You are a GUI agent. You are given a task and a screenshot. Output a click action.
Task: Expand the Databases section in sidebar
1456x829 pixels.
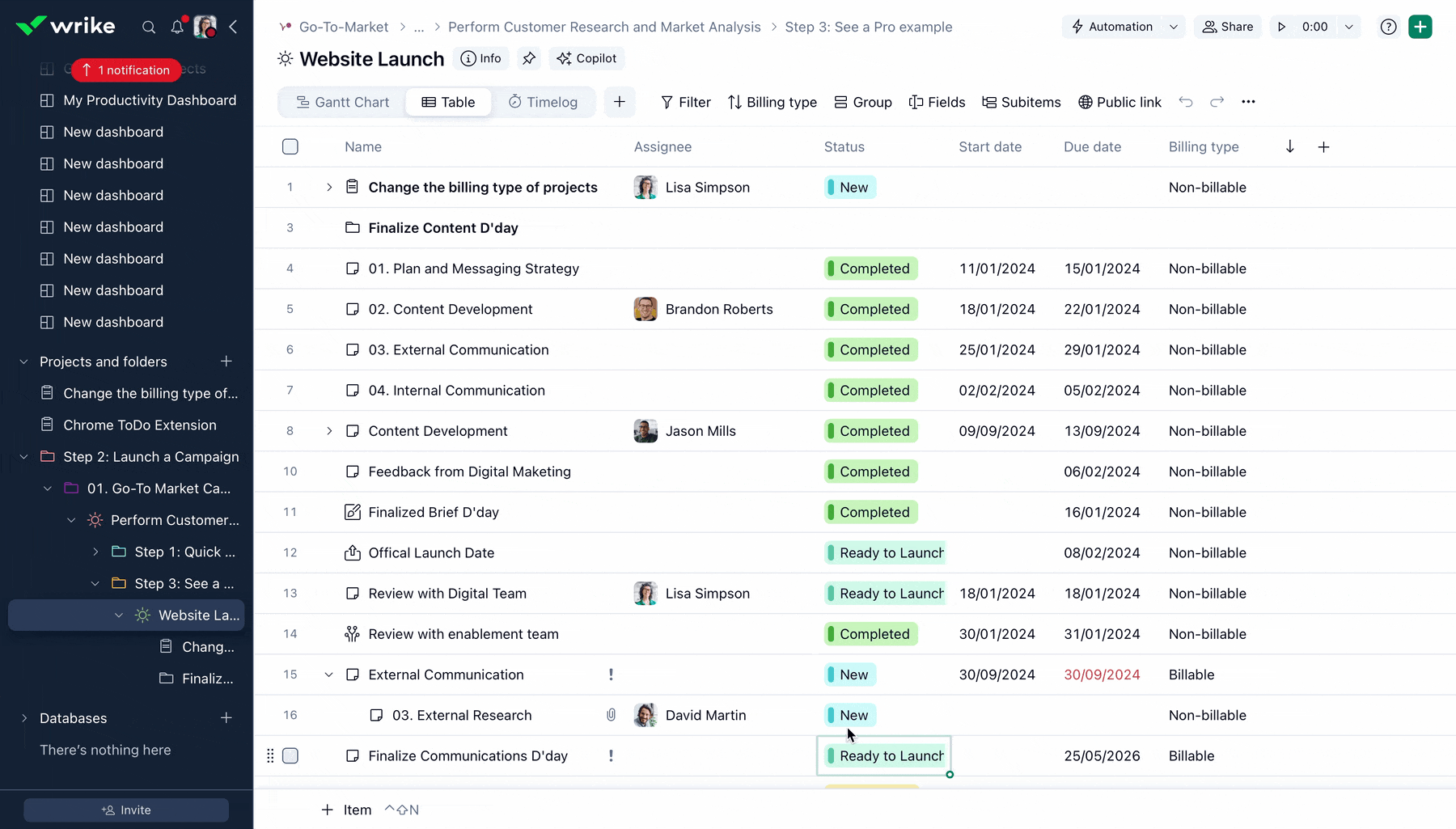pyautogui.click(x=24, y=718)
